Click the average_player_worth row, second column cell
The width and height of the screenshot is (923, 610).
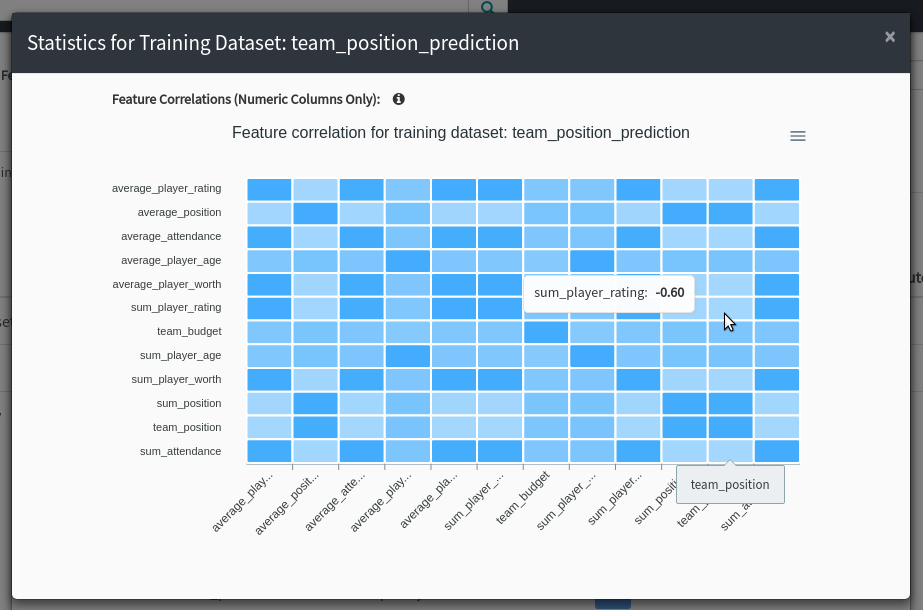(x=316, y=284)
